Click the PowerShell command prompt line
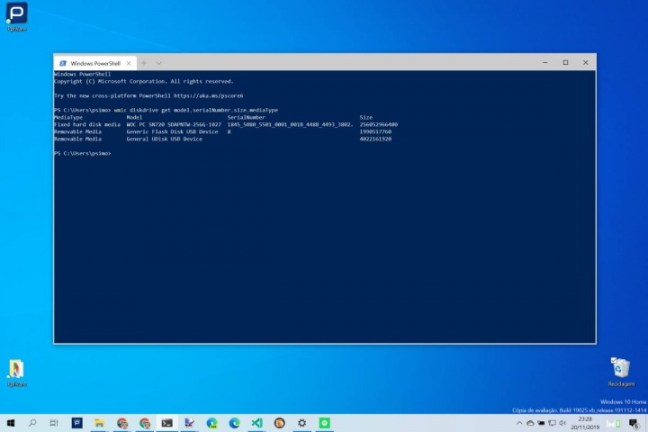 [x=84, y=153]
